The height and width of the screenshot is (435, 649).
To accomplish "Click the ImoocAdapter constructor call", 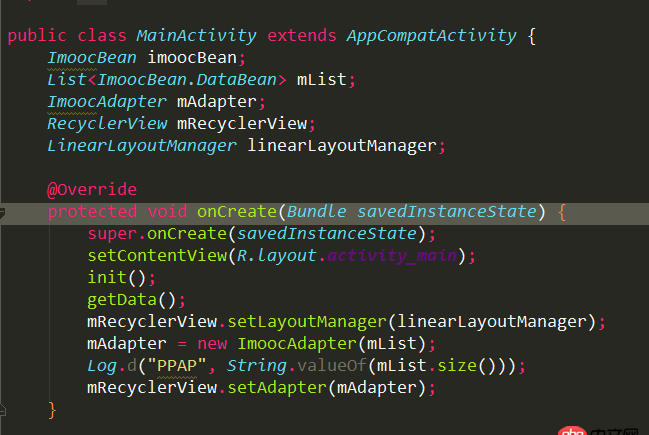I will point(297,344).
